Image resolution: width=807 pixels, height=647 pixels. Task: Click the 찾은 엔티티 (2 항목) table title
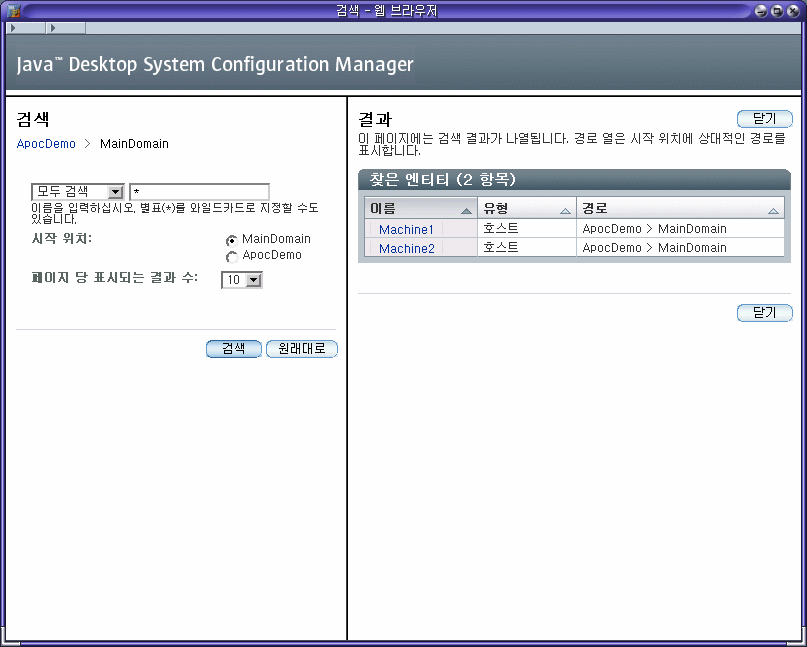(x=443, y=180)
